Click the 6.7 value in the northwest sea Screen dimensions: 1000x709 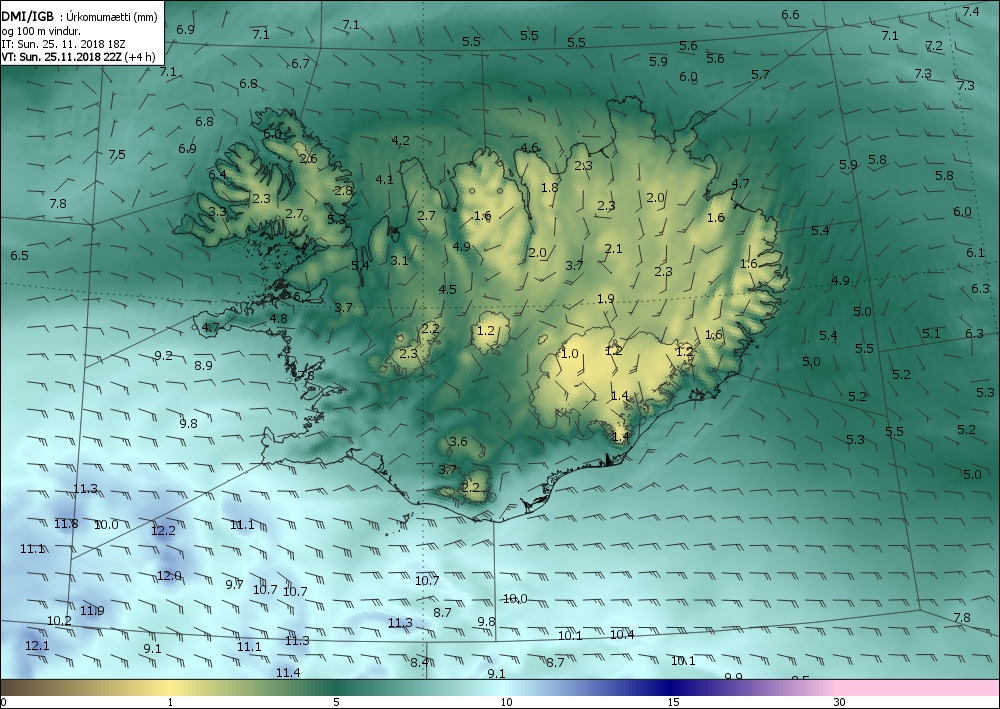300,63
